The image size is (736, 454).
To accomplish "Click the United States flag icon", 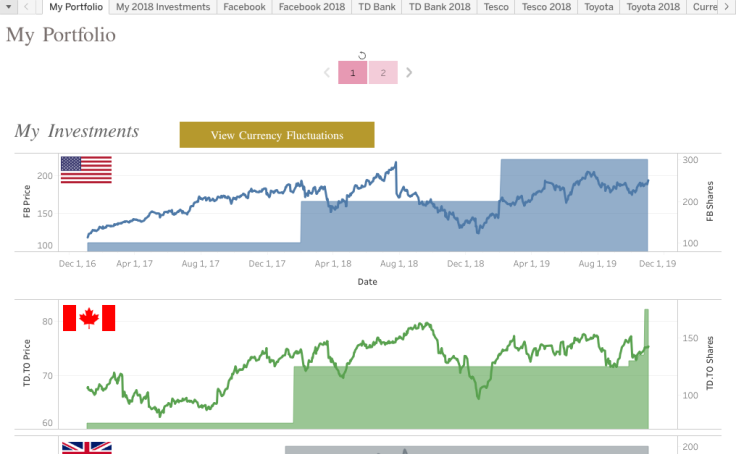I will 86,170.
